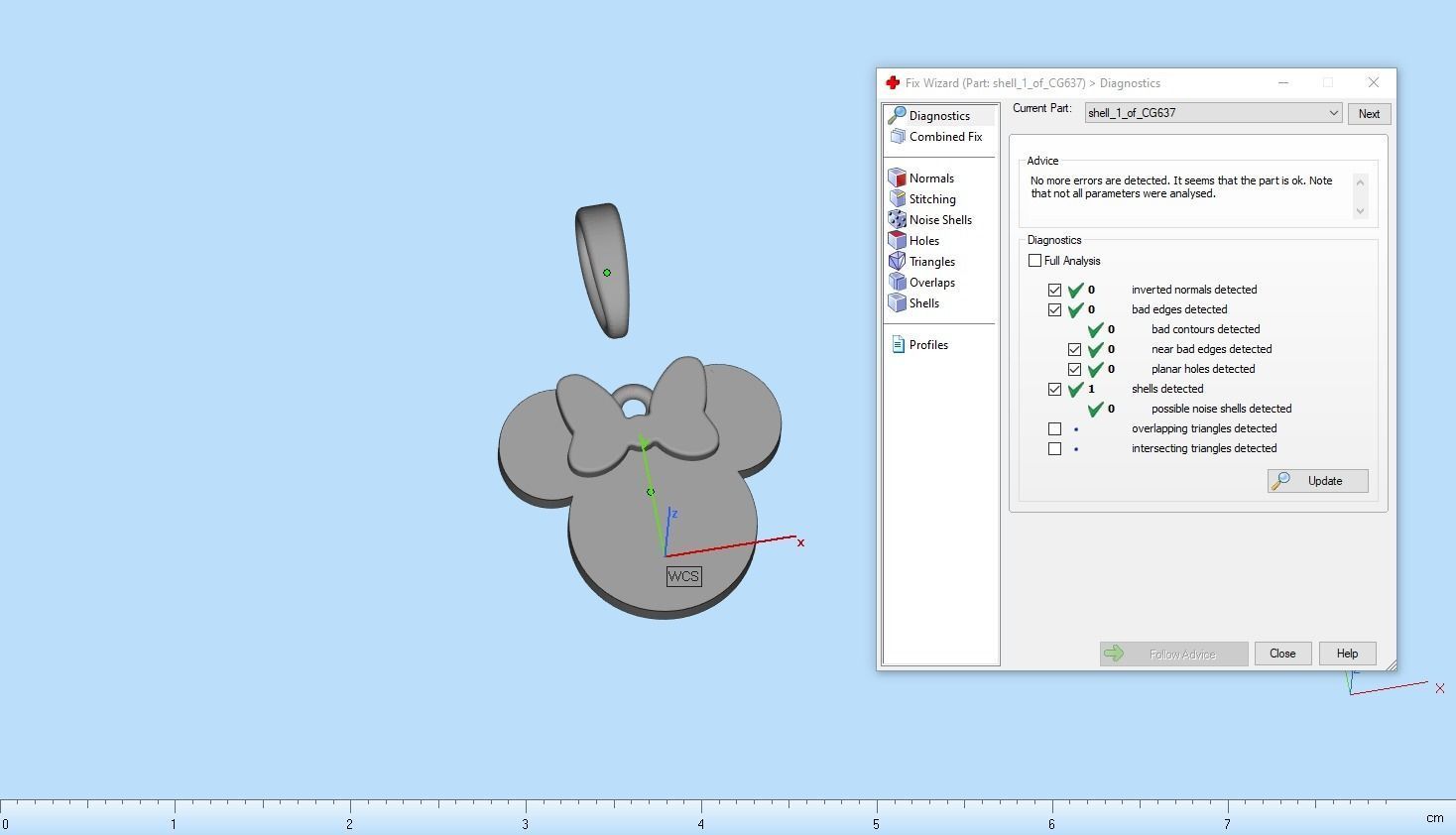Screen dimensions: 1456x835
Task: Click the Update diagnostics button
Action: tap(1318, 481)
